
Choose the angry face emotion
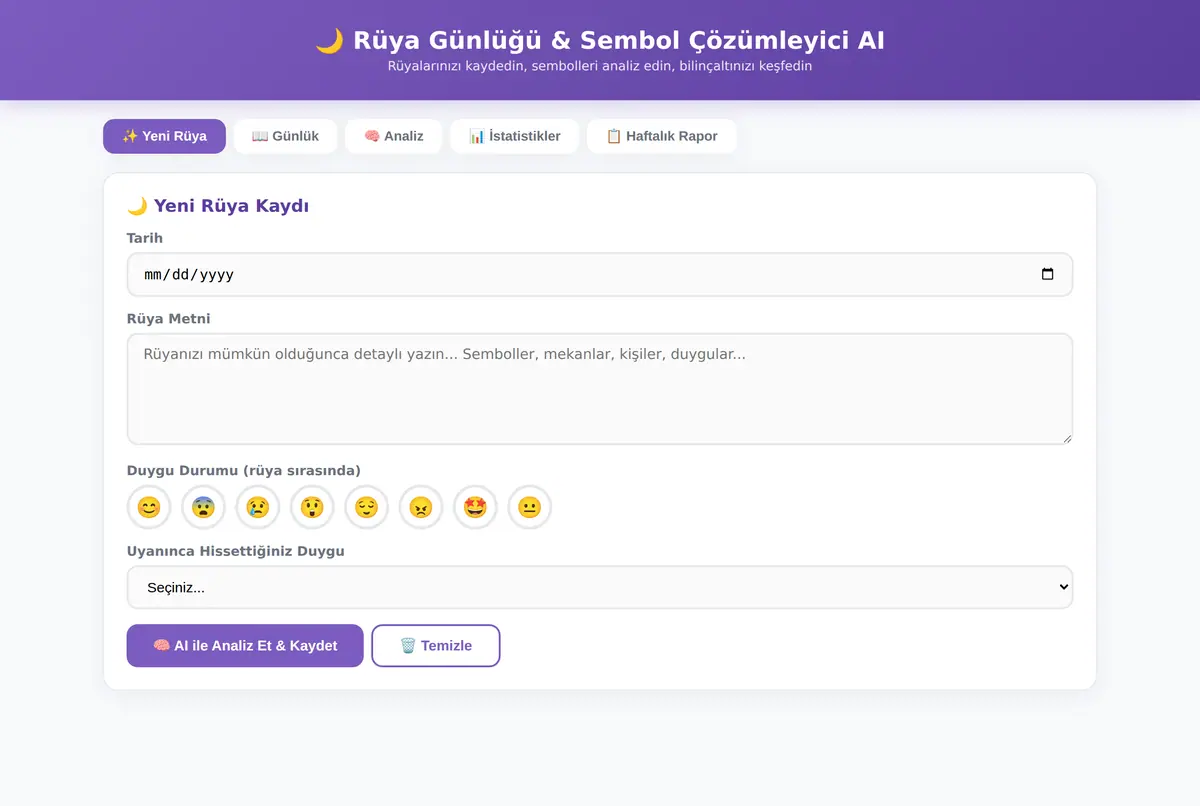coord(421,507)
